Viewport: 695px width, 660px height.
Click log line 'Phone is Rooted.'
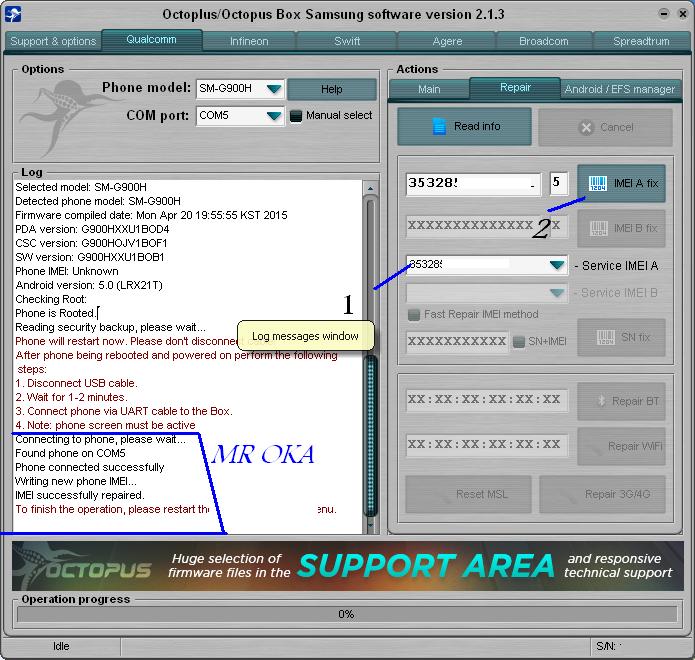[56, 313]
